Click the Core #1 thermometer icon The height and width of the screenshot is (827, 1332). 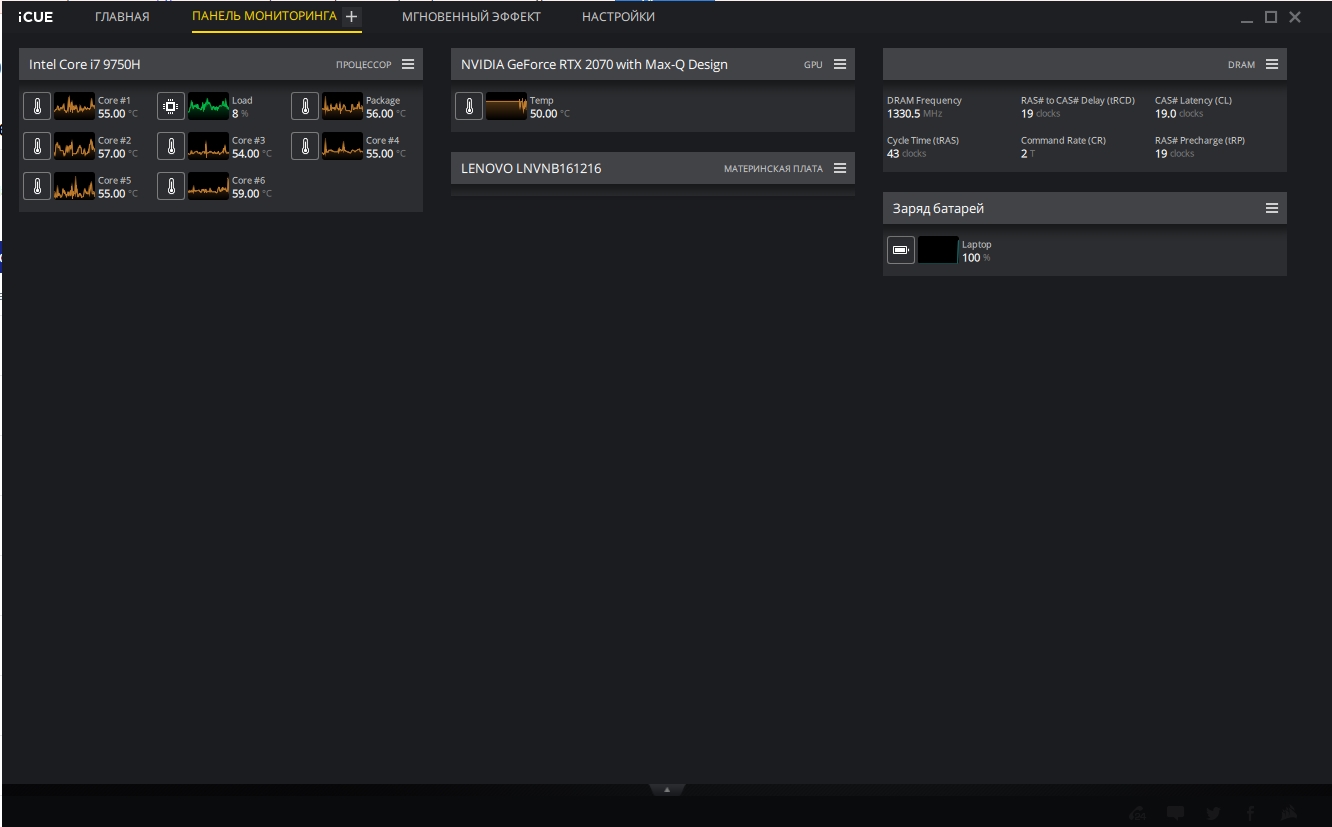37,106
